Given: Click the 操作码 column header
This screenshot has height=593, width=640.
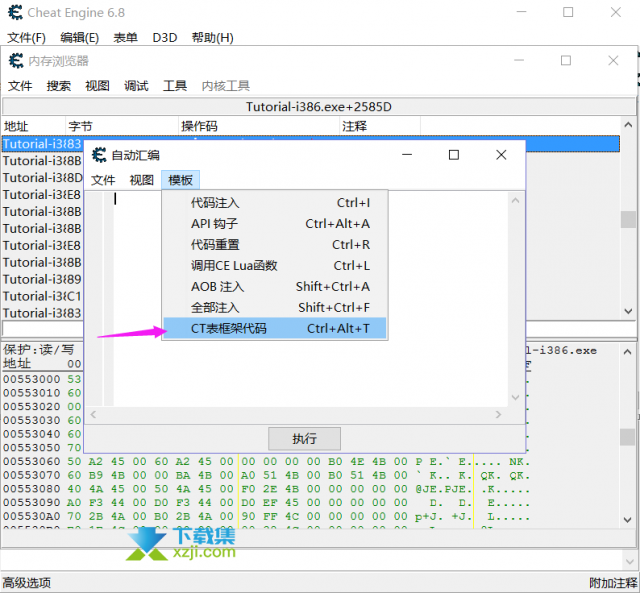Looking at the screenshot, I should click(x=259, y=126).
